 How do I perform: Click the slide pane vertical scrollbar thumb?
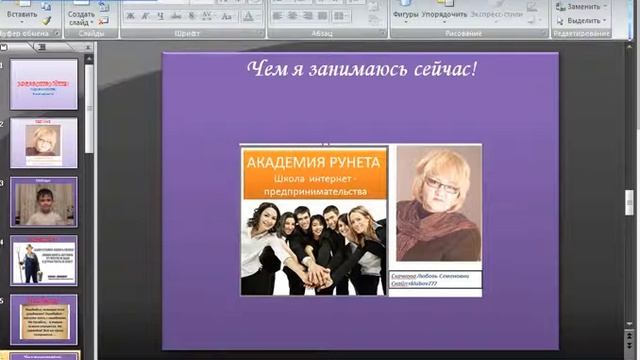89,109
